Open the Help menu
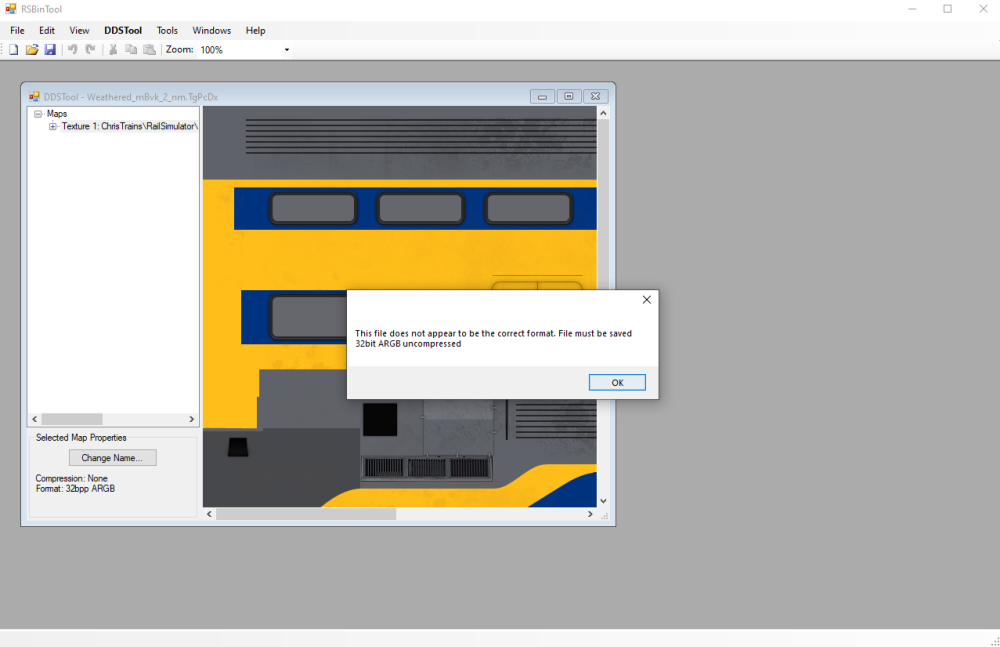Image resolution: width=1000 pixels, height=647 pixels. point(256,31)
